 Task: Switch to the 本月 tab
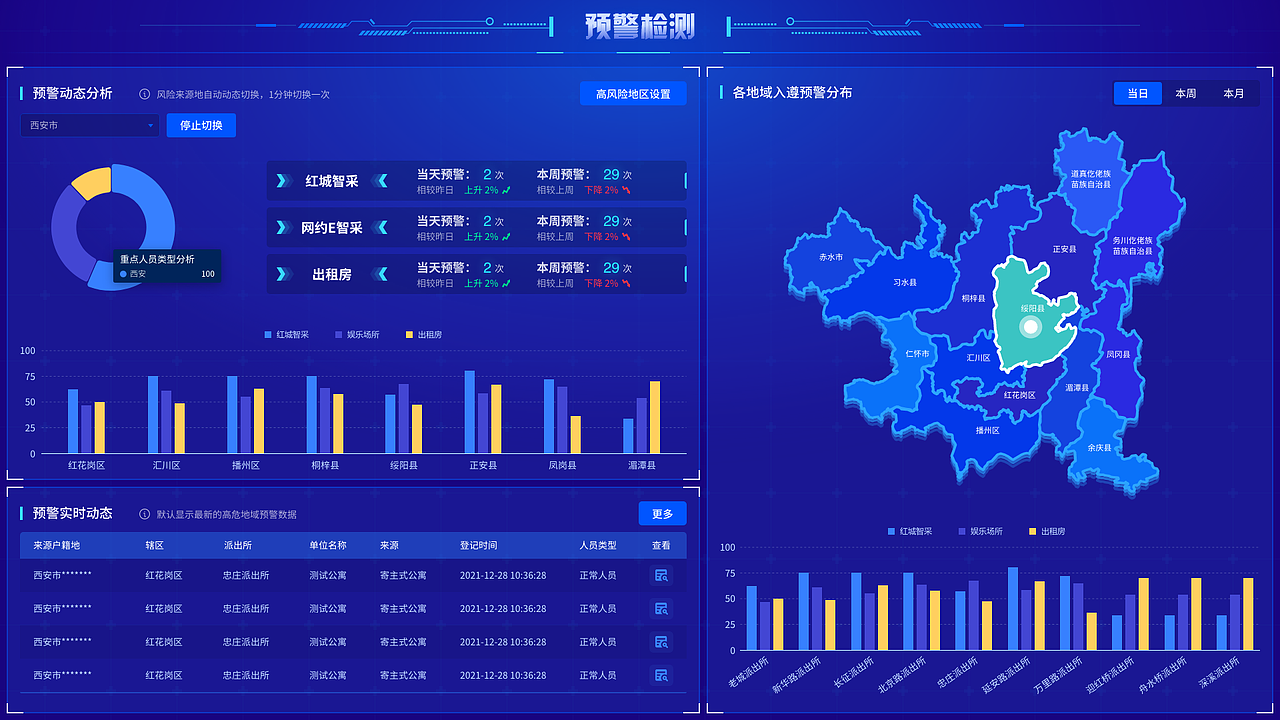1233,93
